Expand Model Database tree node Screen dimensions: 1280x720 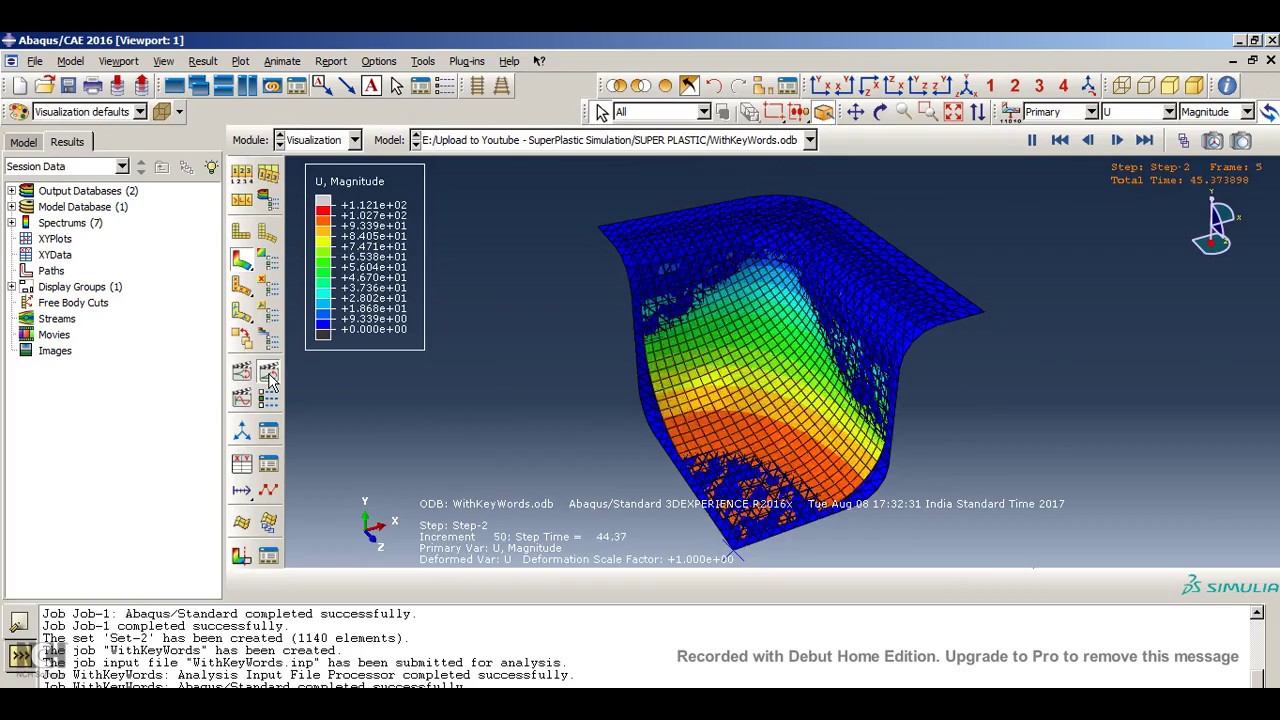11,207
